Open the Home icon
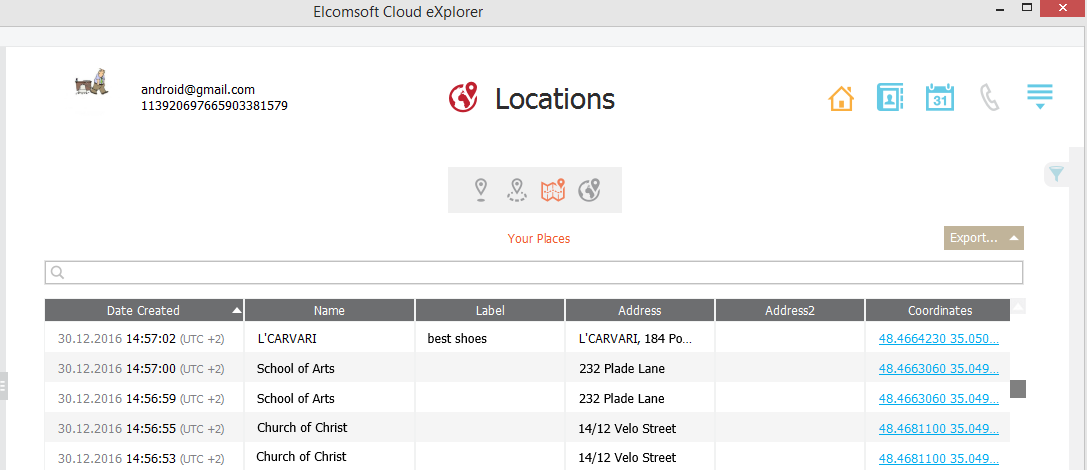This screenshot has width=1087, height=470. point(841,99)
